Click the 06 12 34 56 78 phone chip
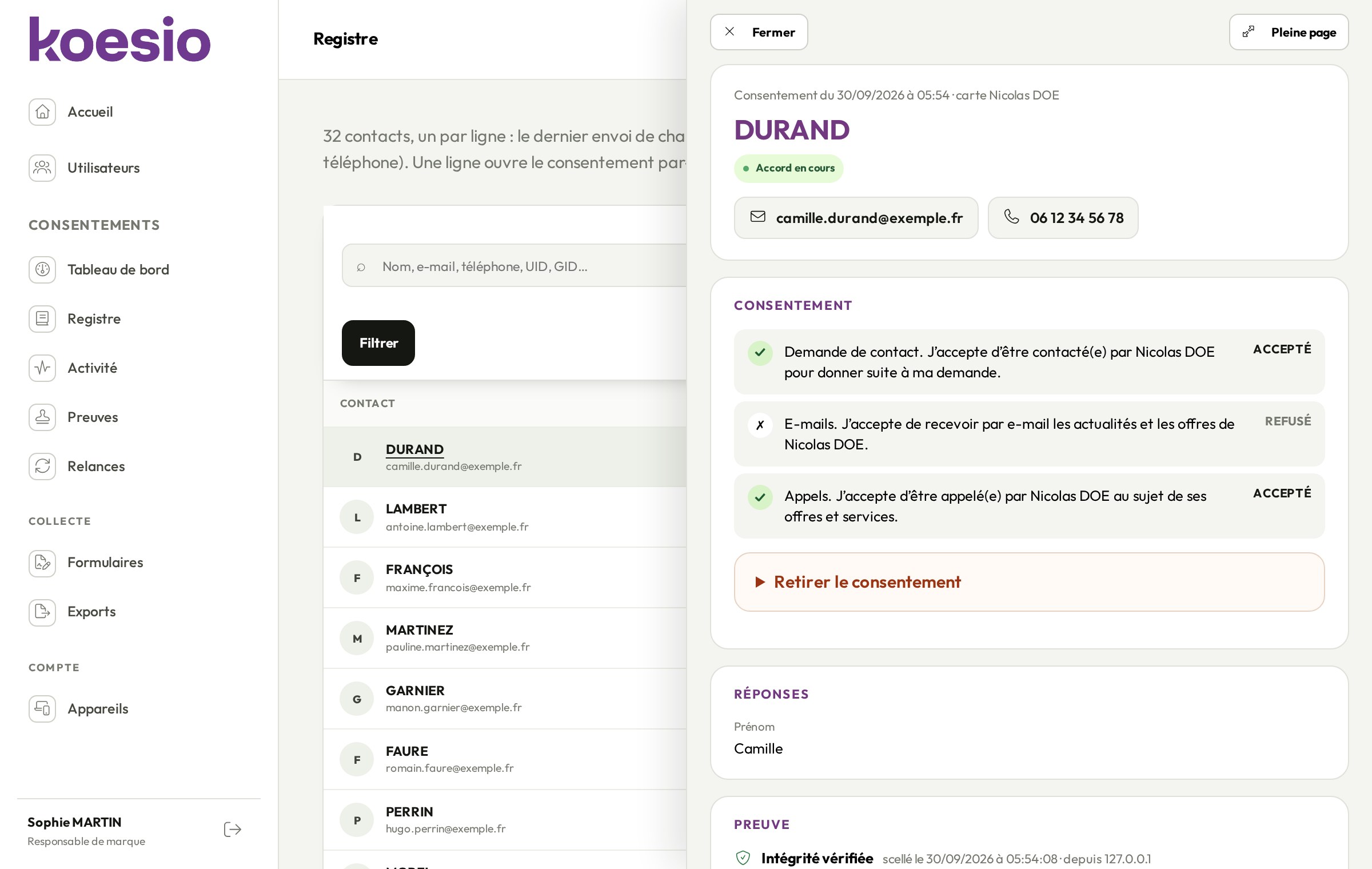The image size is (1372, 869). 1063,218
